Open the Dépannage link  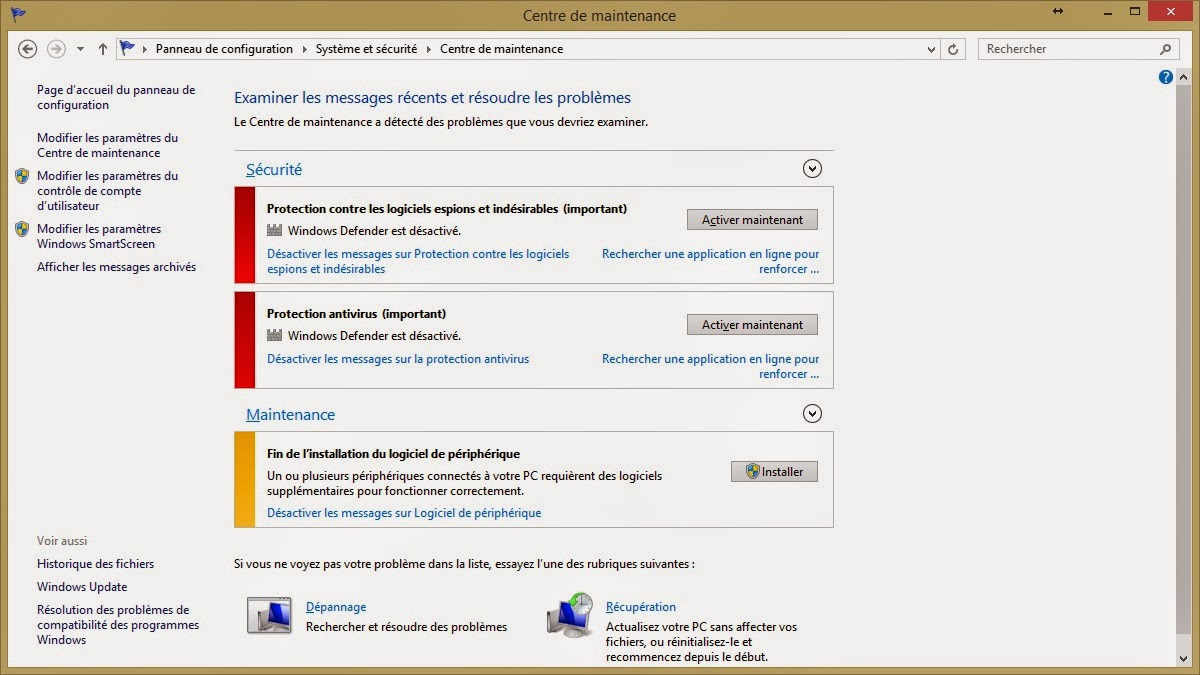pos(336,607)
